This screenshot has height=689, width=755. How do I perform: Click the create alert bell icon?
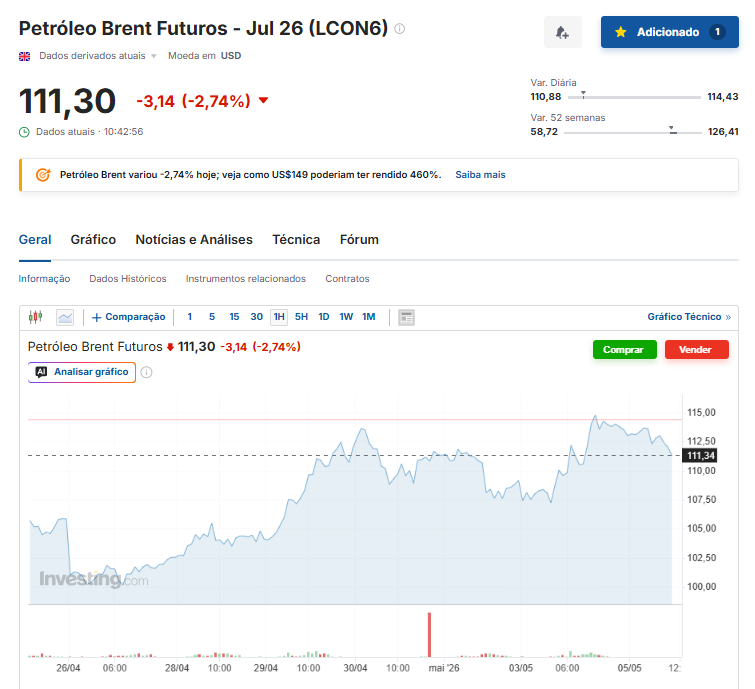click(x=562, y=32)
